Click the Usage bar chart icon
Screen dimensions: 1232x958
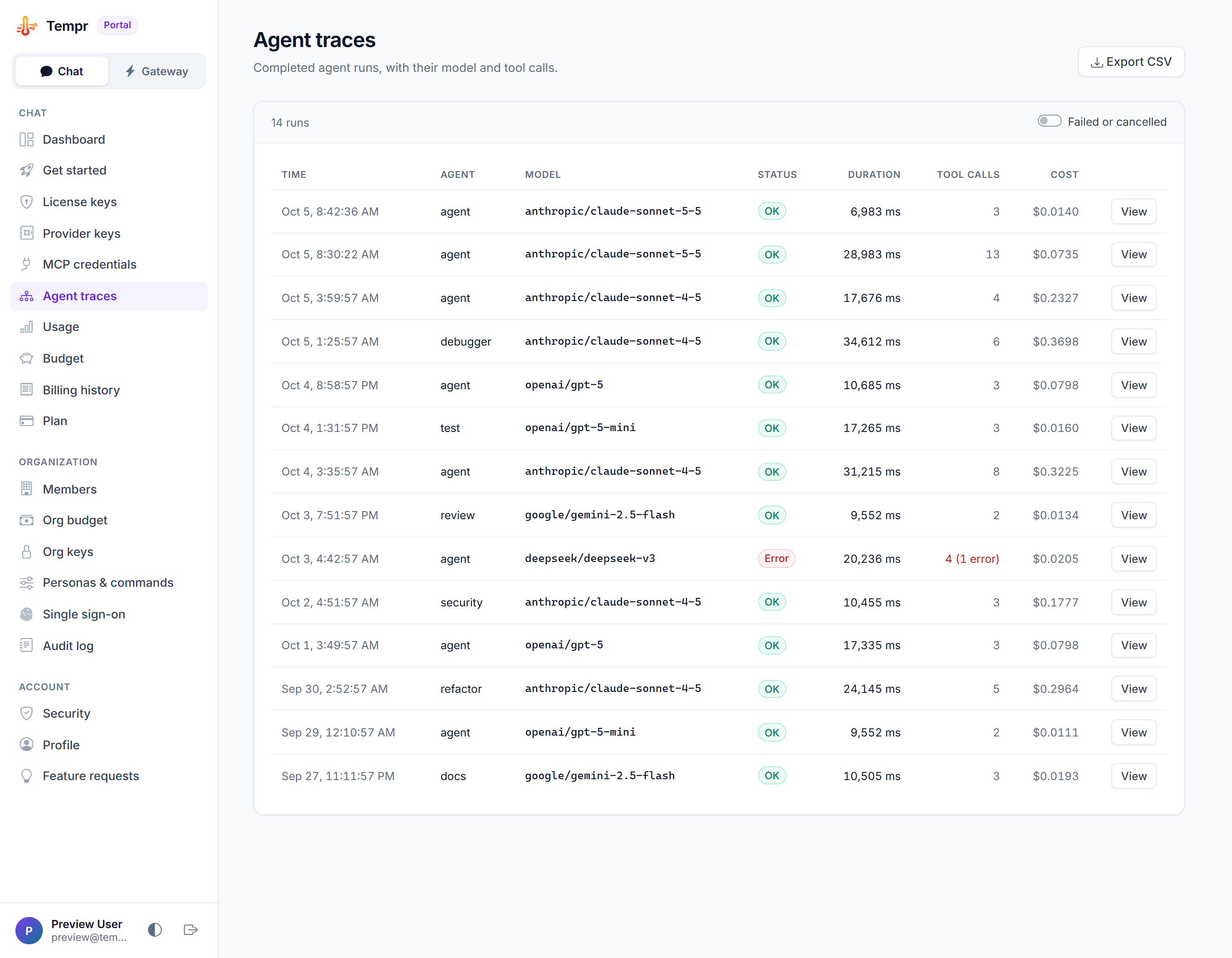(27, 327)
